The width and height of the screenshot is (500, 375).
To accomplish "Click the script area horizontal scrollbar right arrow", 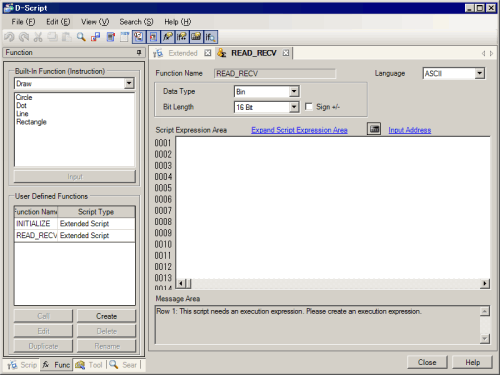I will coord(485,284).
